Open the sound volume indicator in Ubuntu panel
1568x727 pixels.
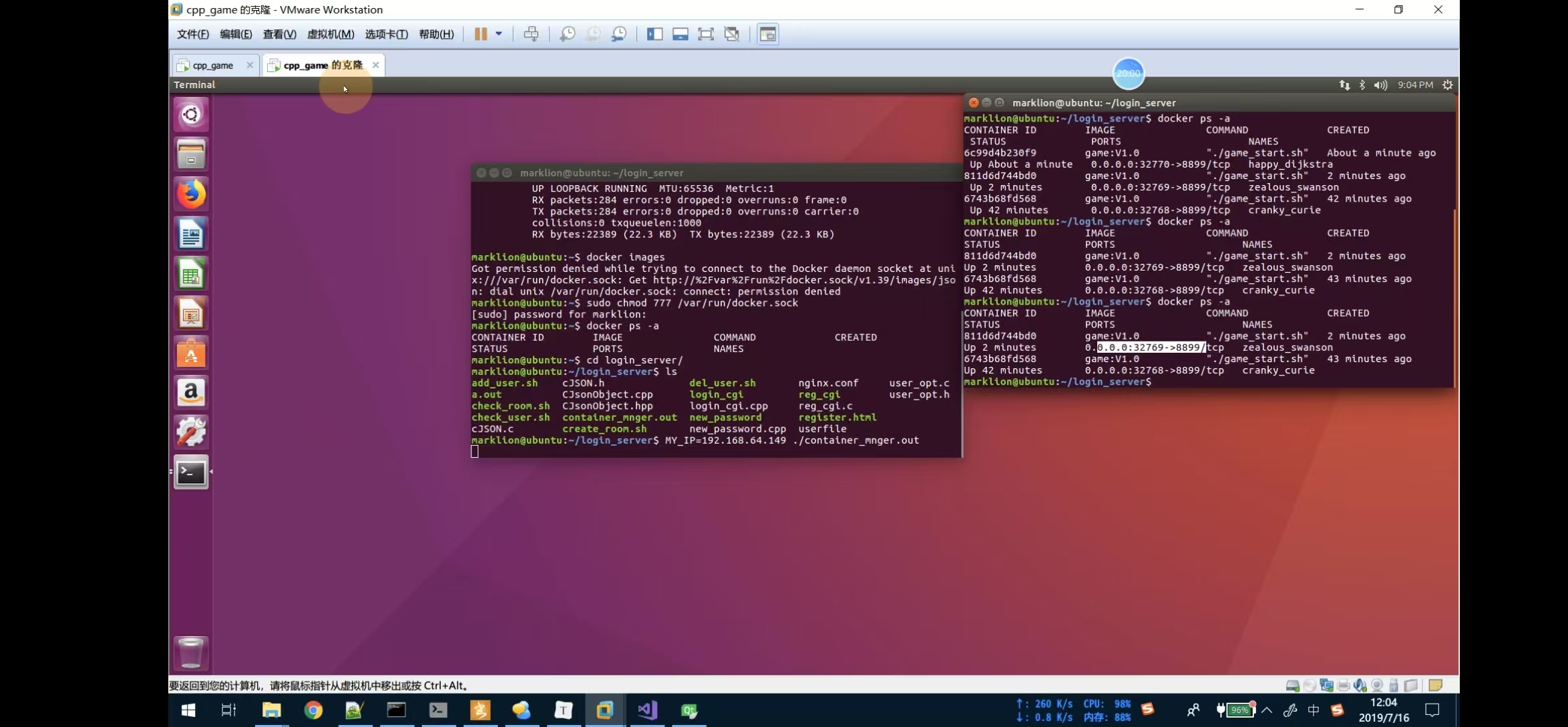pos(1380,85)
